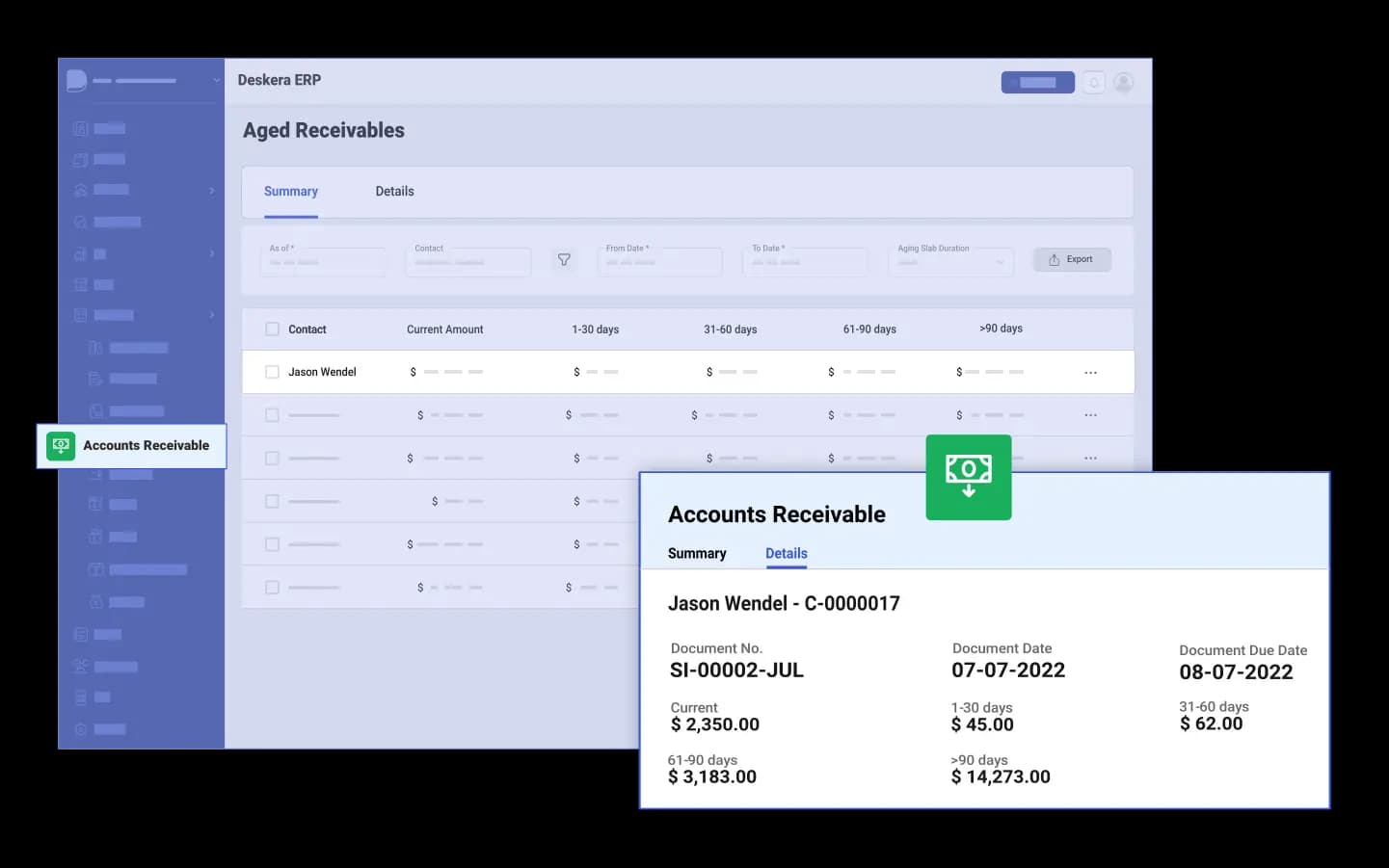Click the As of date field

click(323, 260)
